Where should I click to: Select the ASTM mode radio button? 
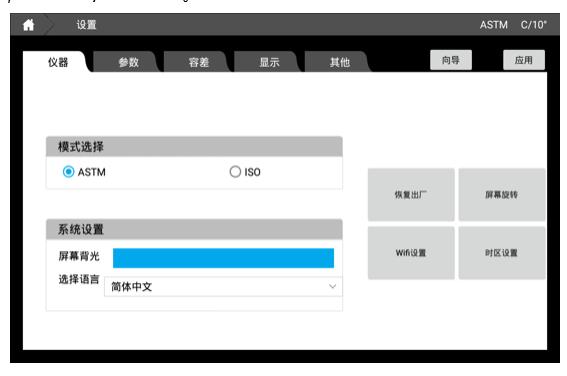(68, 172)
